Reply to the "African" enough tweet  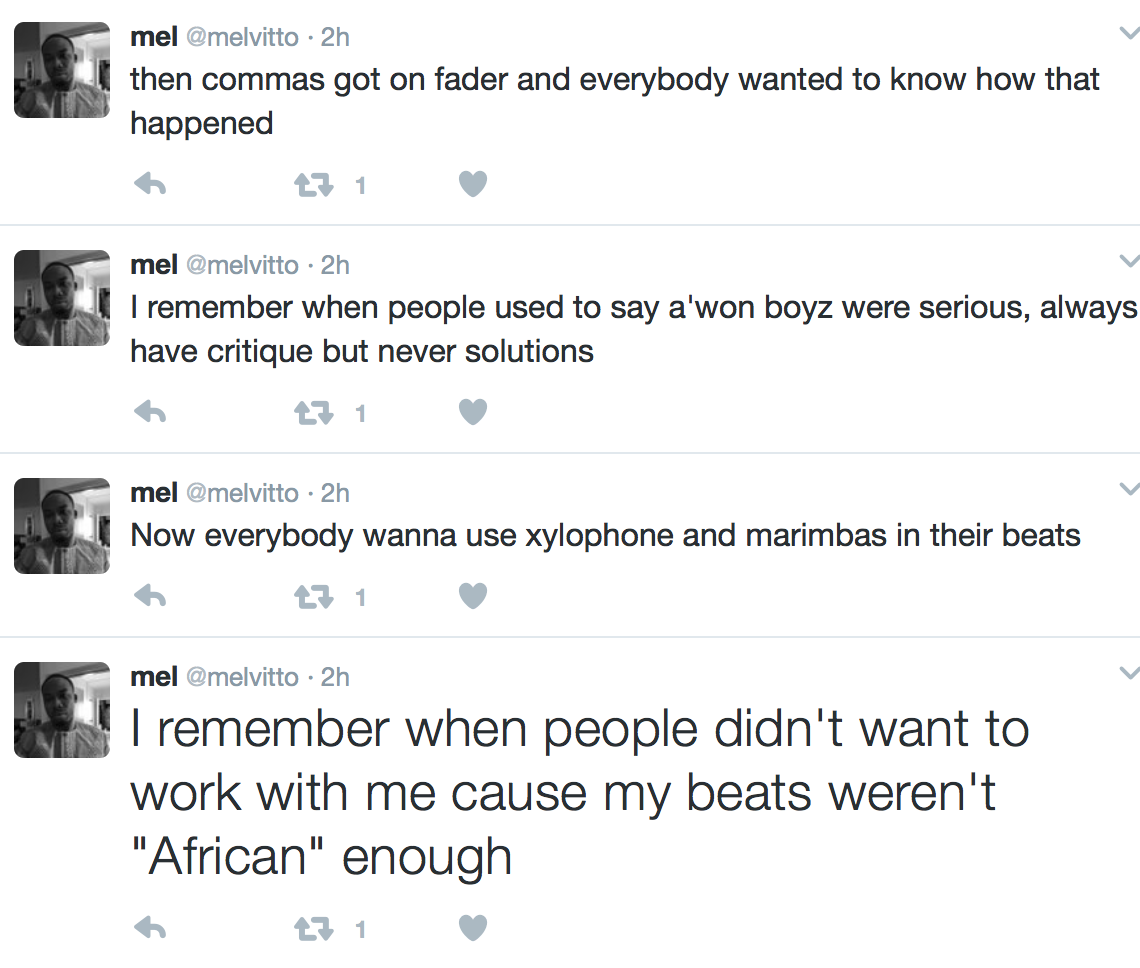coord(150,928)
